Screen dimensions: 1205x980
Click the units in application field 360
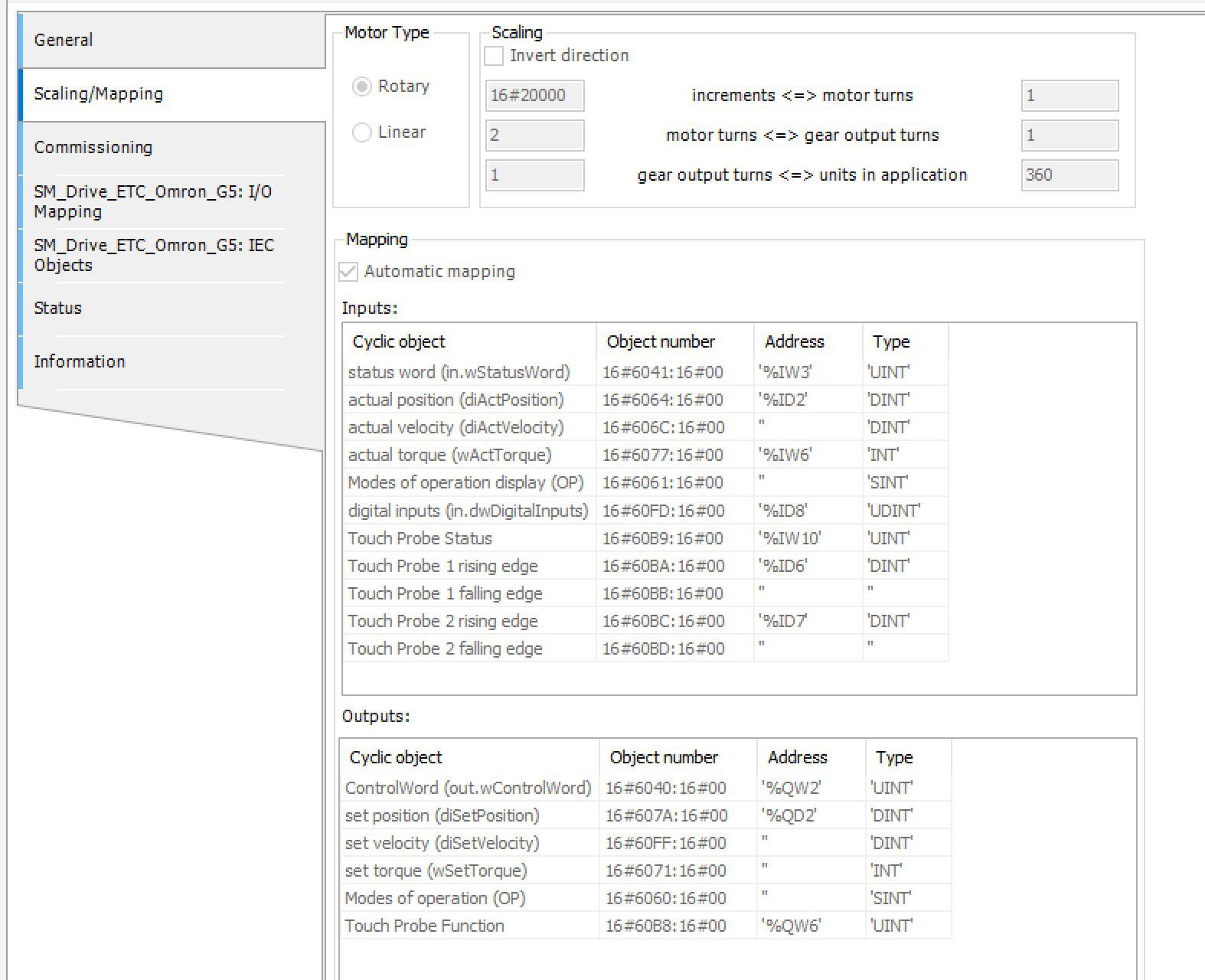coord(1069,175)
